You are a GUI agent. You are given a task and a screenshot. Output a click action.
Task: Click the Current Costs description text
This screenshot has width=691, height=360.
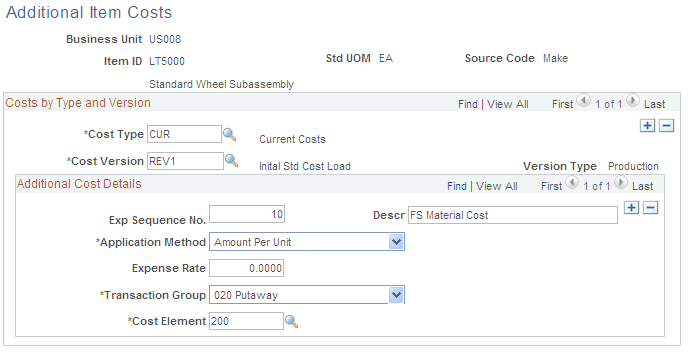click(x=292, y=139)
